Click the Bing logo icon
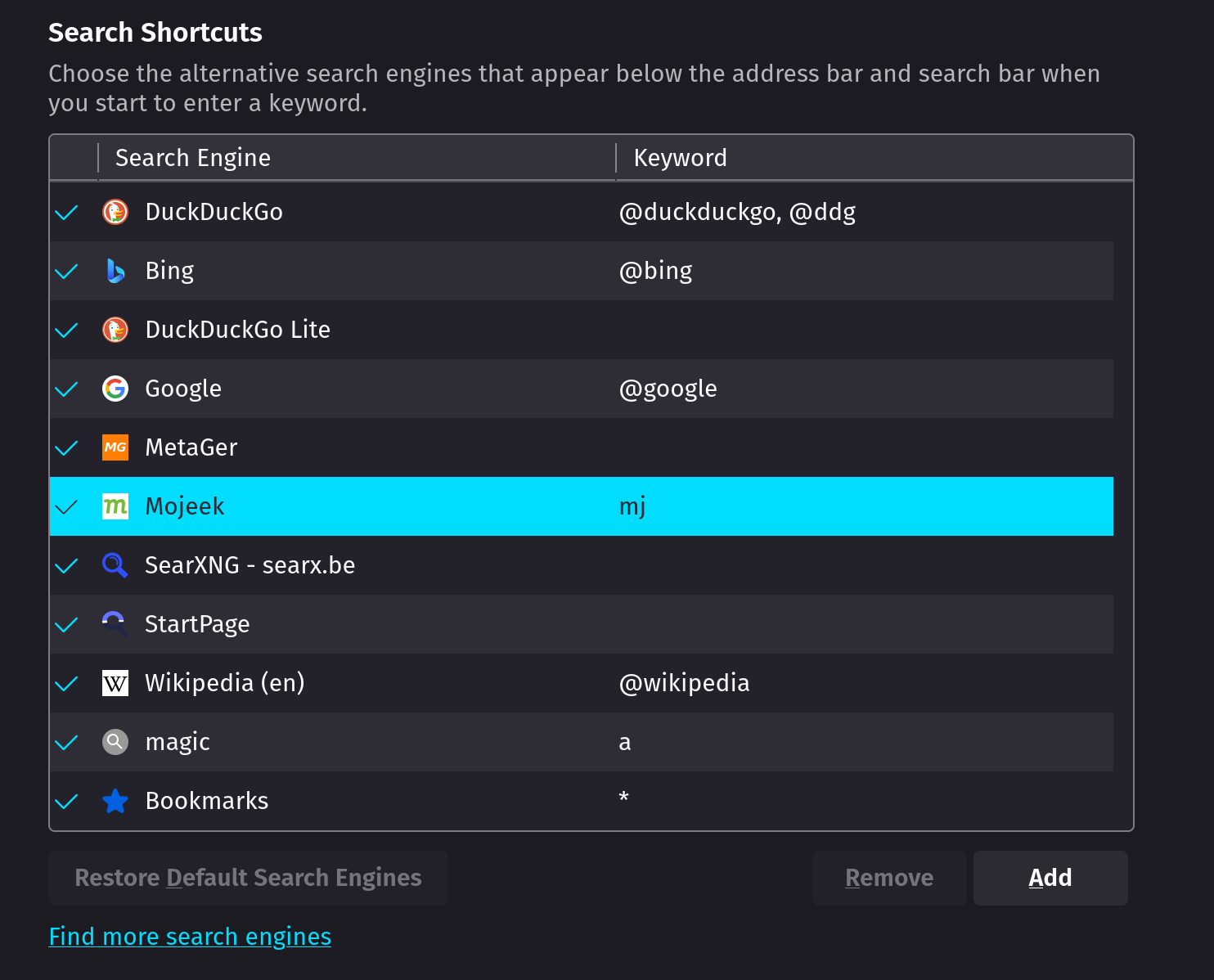This screenshot has height=980, width=1214. (115, 271)
